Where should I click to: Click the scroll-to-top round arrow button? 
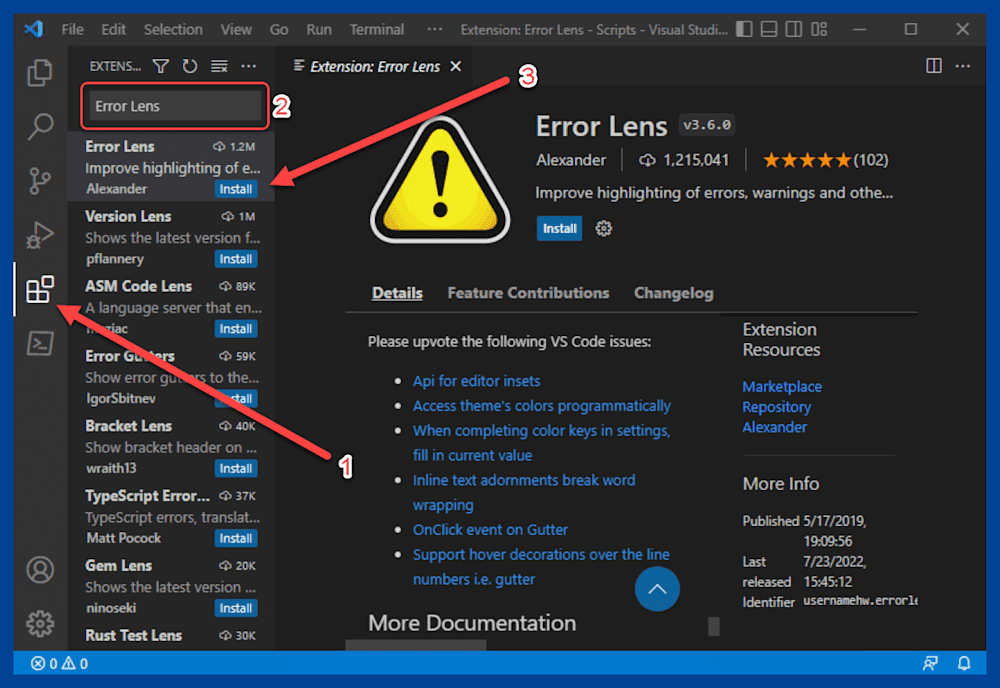(657, 589)
